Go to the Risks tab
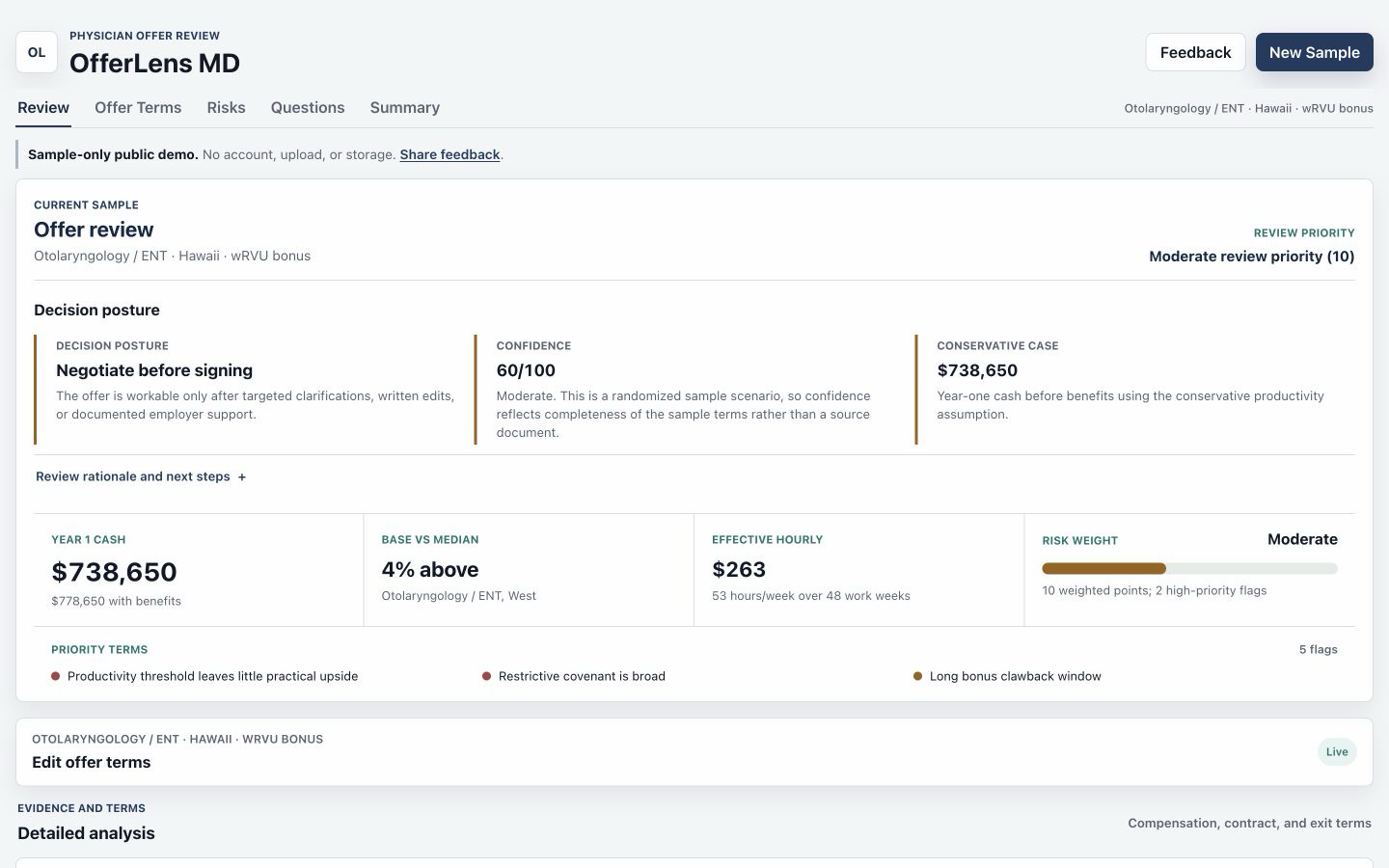Image resolution: width=1389 pixels, height=868 pixels. point(226,108)
